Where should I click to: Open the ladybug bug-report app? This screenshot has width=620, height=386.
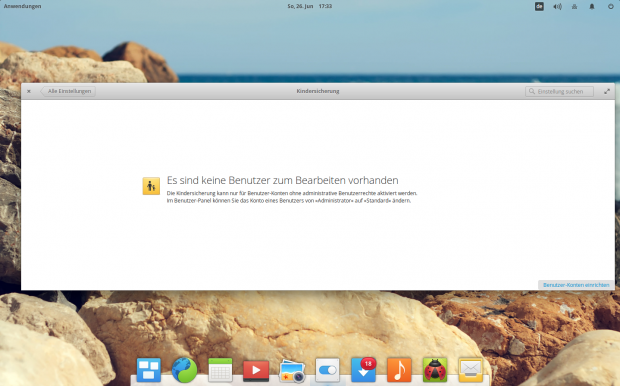(435, 370)
